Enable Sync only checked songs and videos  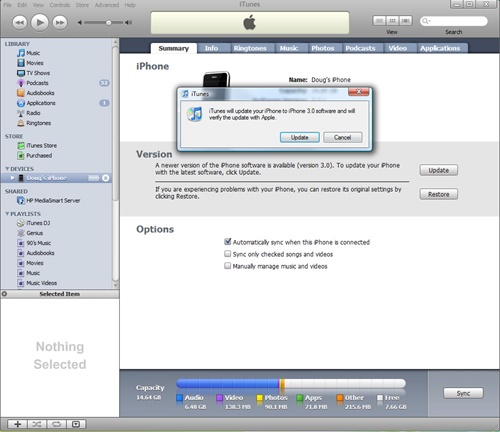pyautogui.click(x=228, y=254)
